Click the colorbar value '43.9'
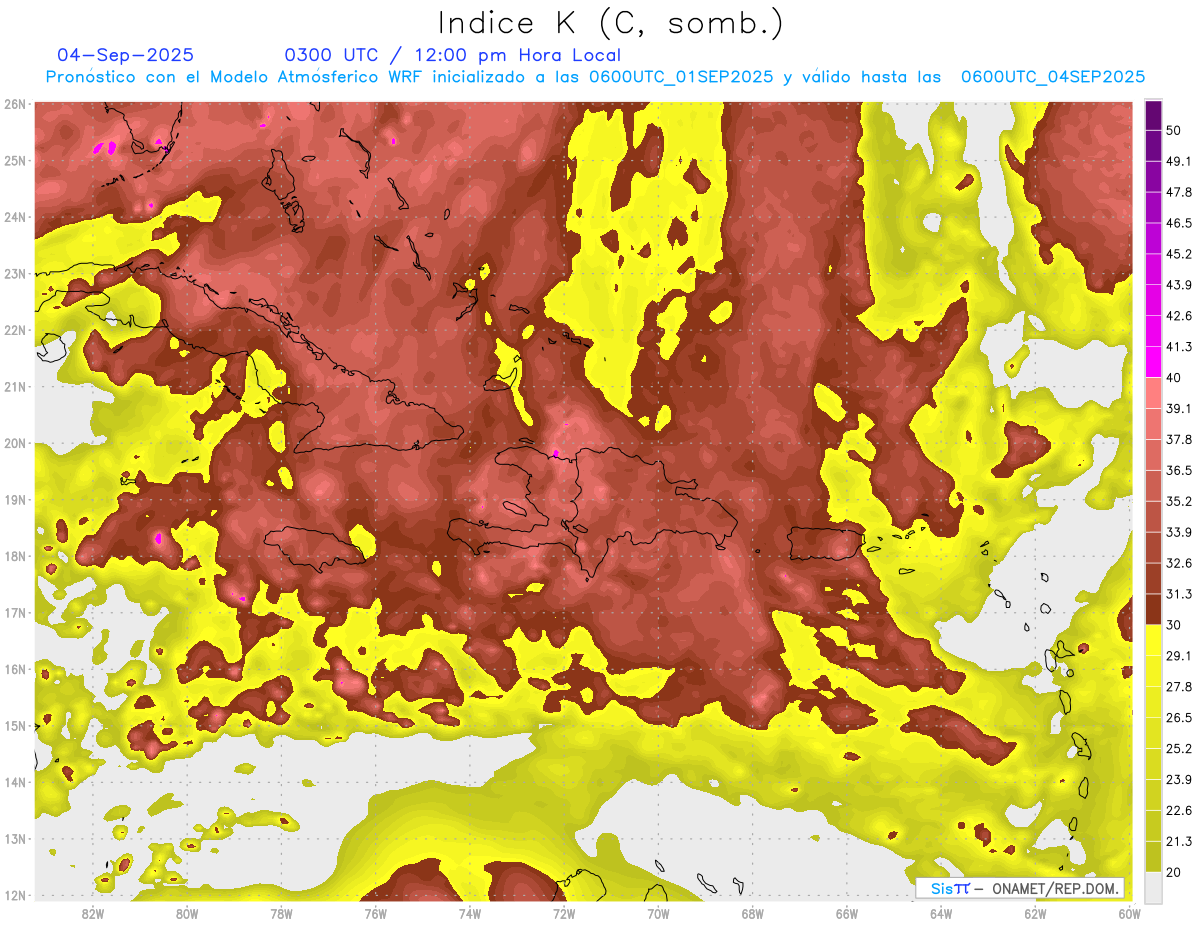This screenshot has height=927, width=1200. tap(1179, 285)
